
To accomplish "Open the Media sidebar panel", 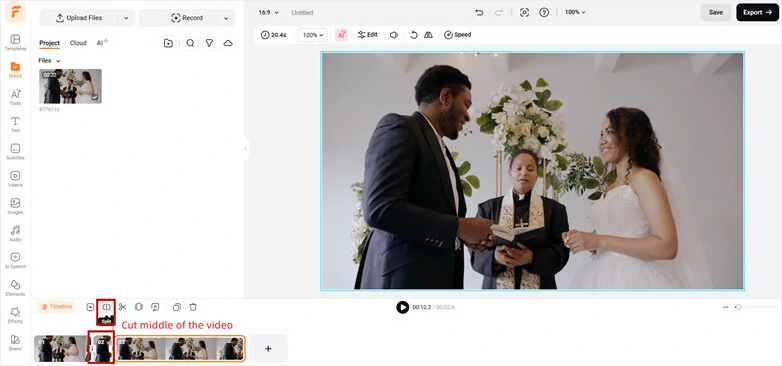I will [x=15, y=69].
